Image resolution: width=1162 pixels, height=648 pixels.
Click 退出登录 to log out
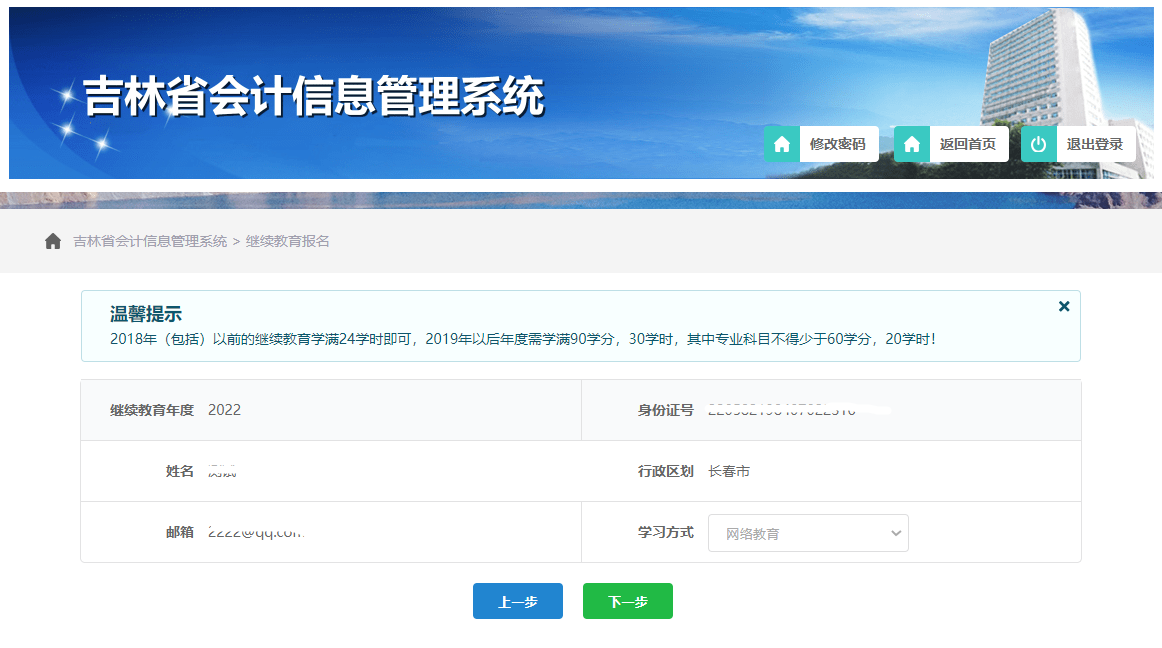coord(1094,144)
